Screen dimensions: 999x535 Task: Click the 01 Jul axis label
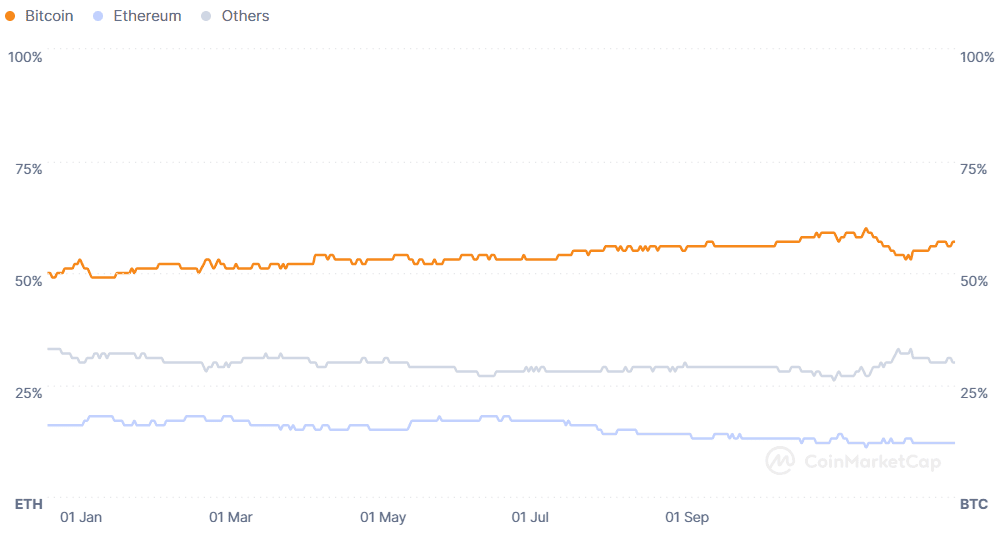pyautogui.click(x=531, y=517)
